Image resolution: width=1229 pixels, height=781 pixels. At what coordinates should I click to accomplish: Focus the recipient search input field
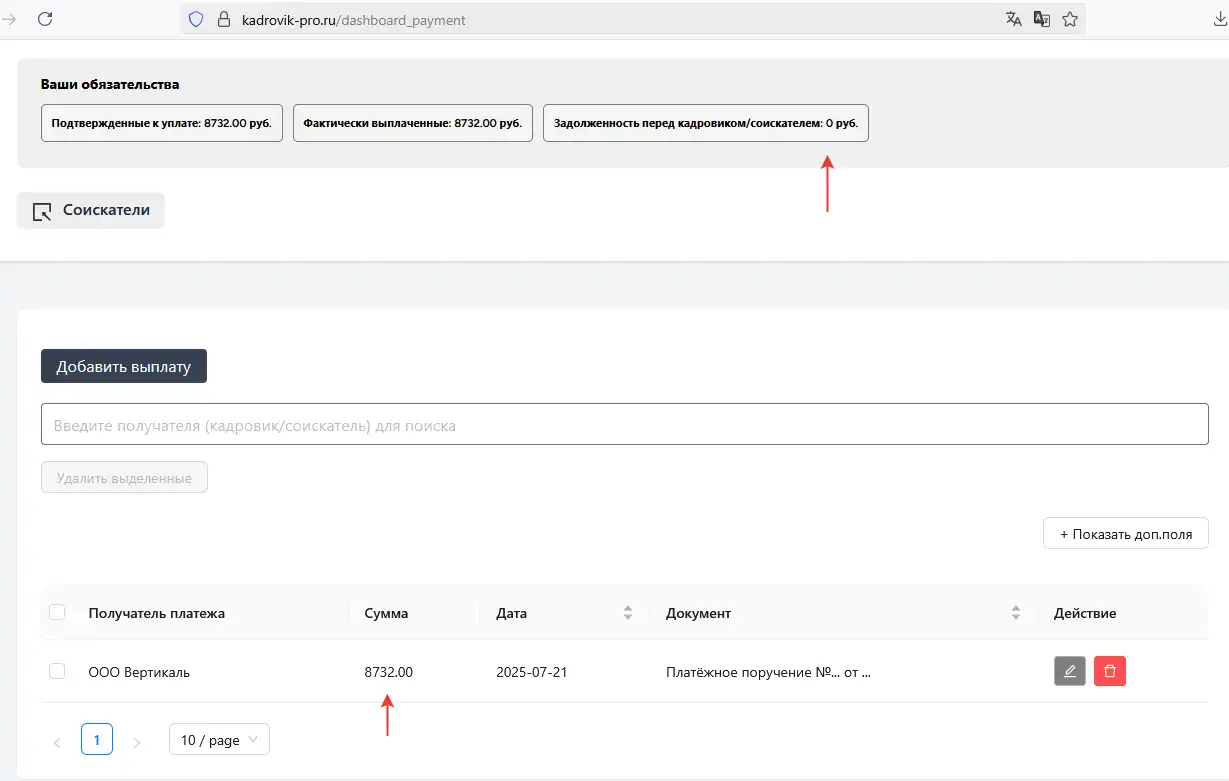pos(624,425)
